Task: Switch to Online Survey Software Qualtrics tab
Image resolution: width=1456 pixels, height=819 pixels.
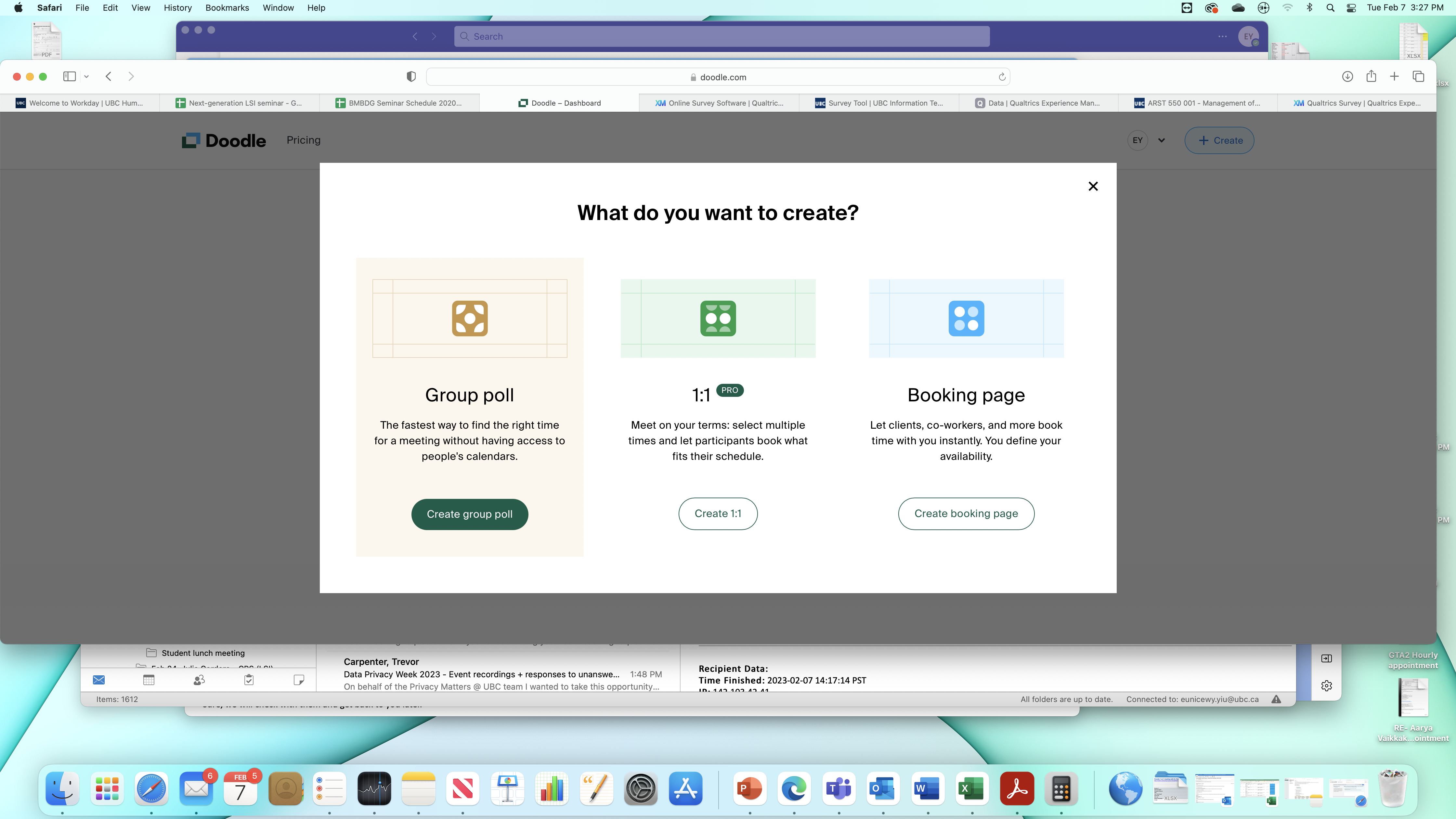Action: pos(719,103)
